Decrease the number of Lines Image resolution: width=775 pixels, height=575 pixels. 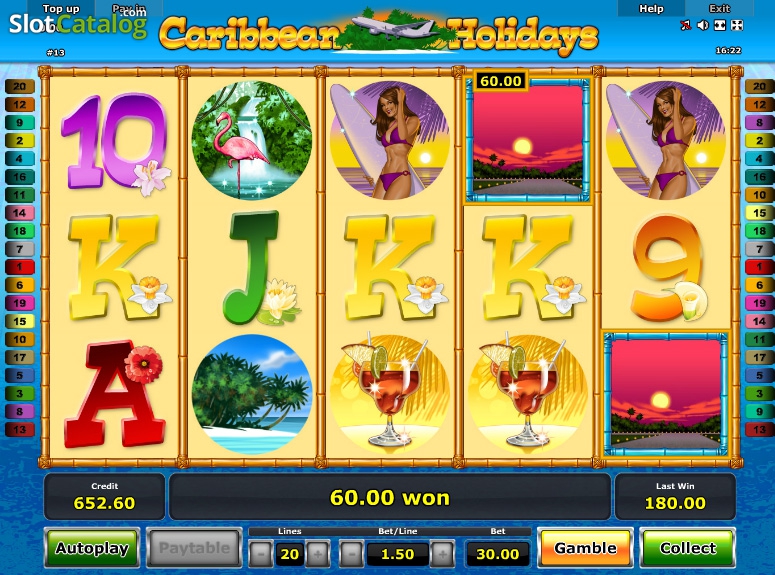tap(260, 554)
